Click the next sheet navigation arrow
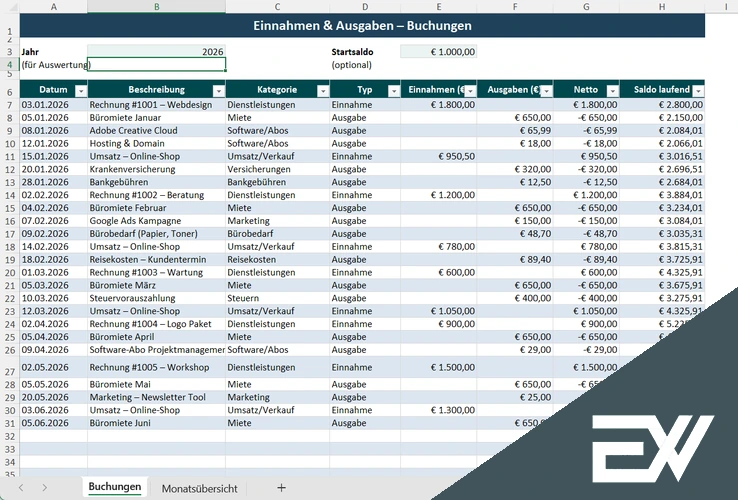 tap(45, 487)
